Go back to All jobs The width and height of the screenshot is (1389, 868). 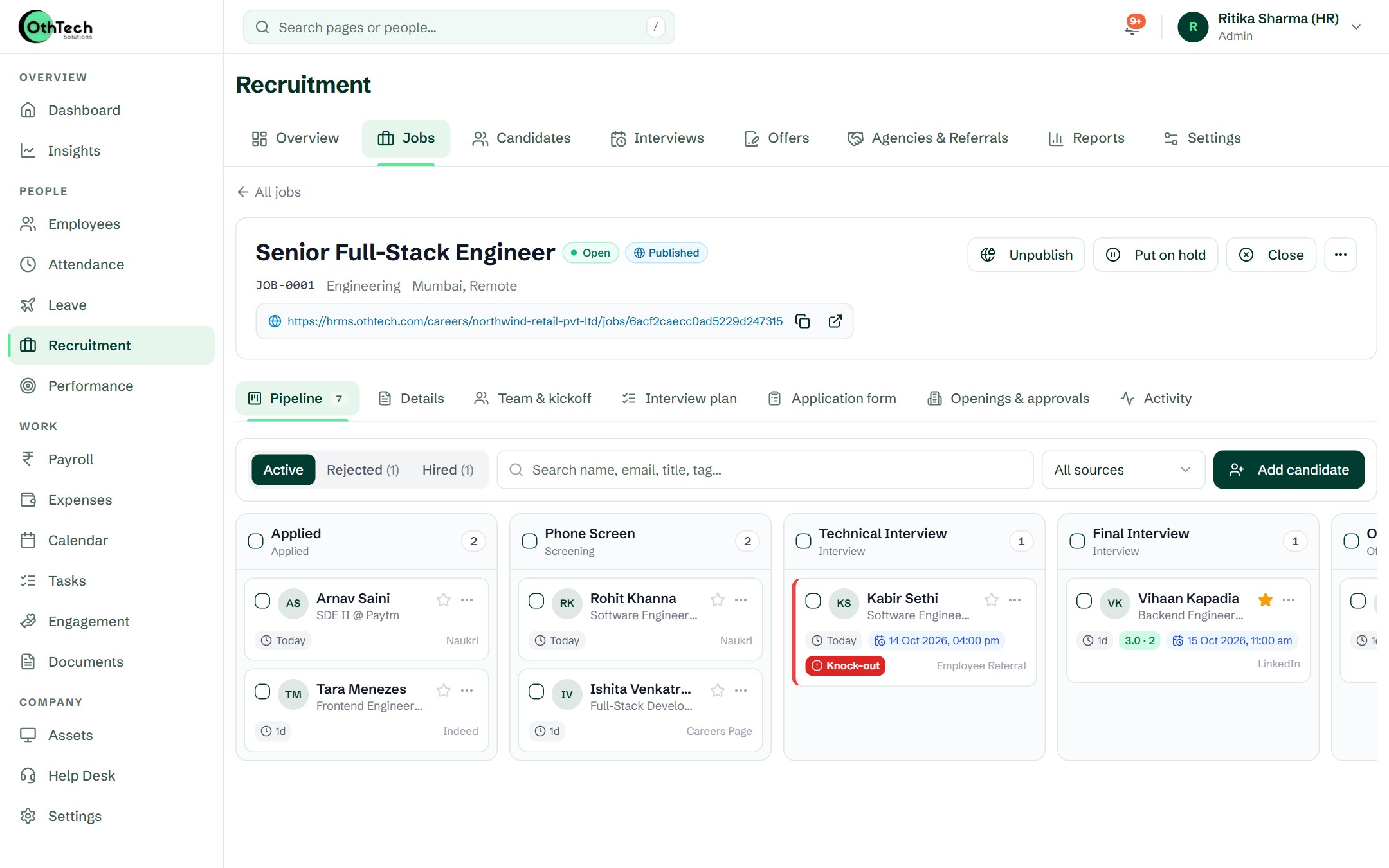[269, 192]
